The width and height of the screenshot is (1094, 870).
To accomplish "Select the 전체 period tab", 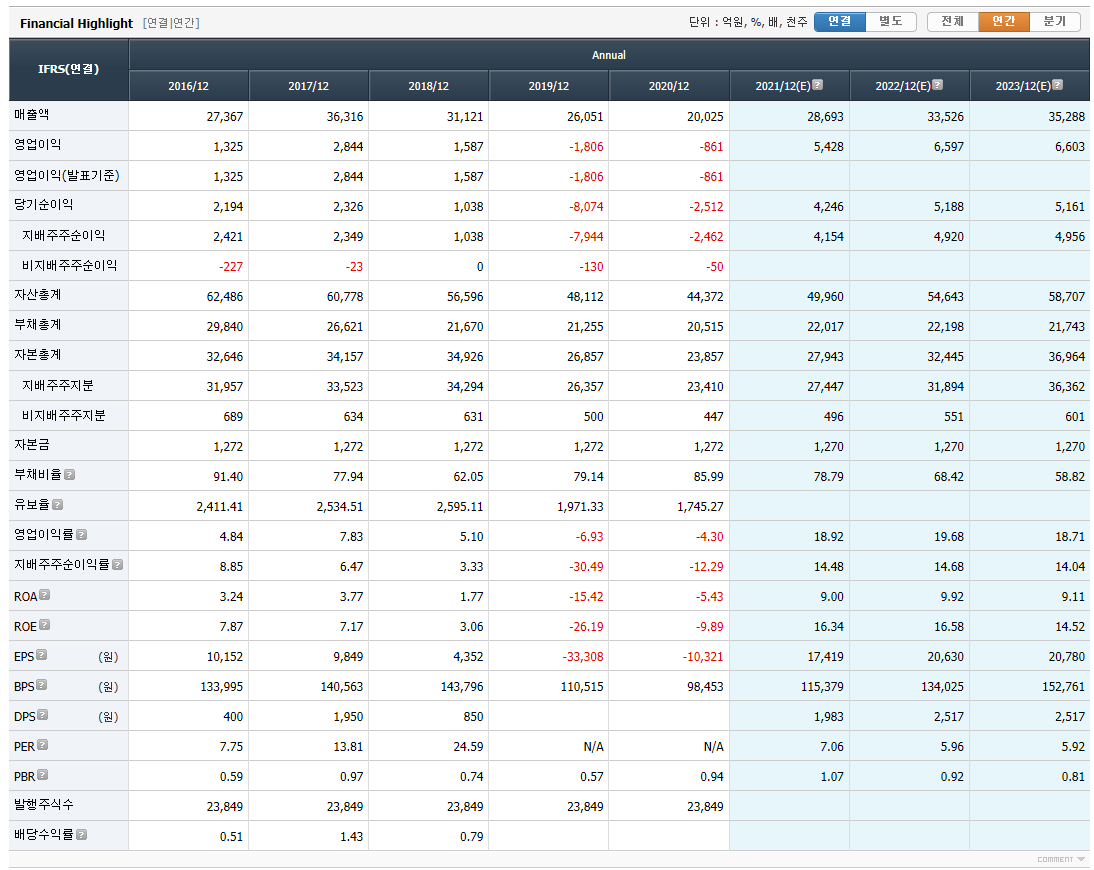I will click(x=953, y=22).
